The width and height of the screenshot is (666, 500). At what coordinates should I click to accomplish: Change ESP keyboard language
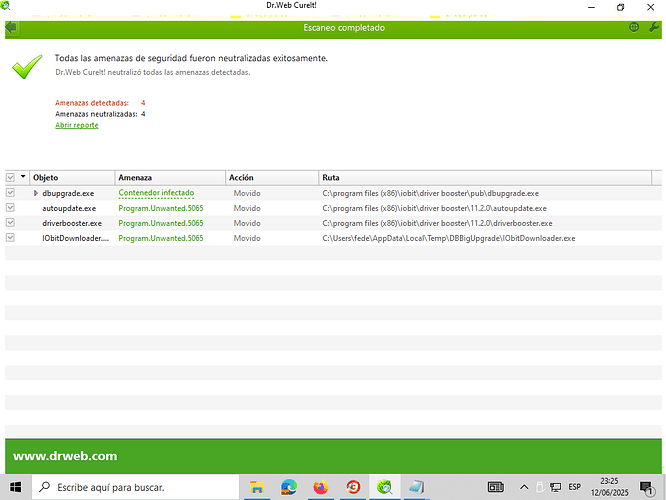pyautogui.click(x=575, y=487)
